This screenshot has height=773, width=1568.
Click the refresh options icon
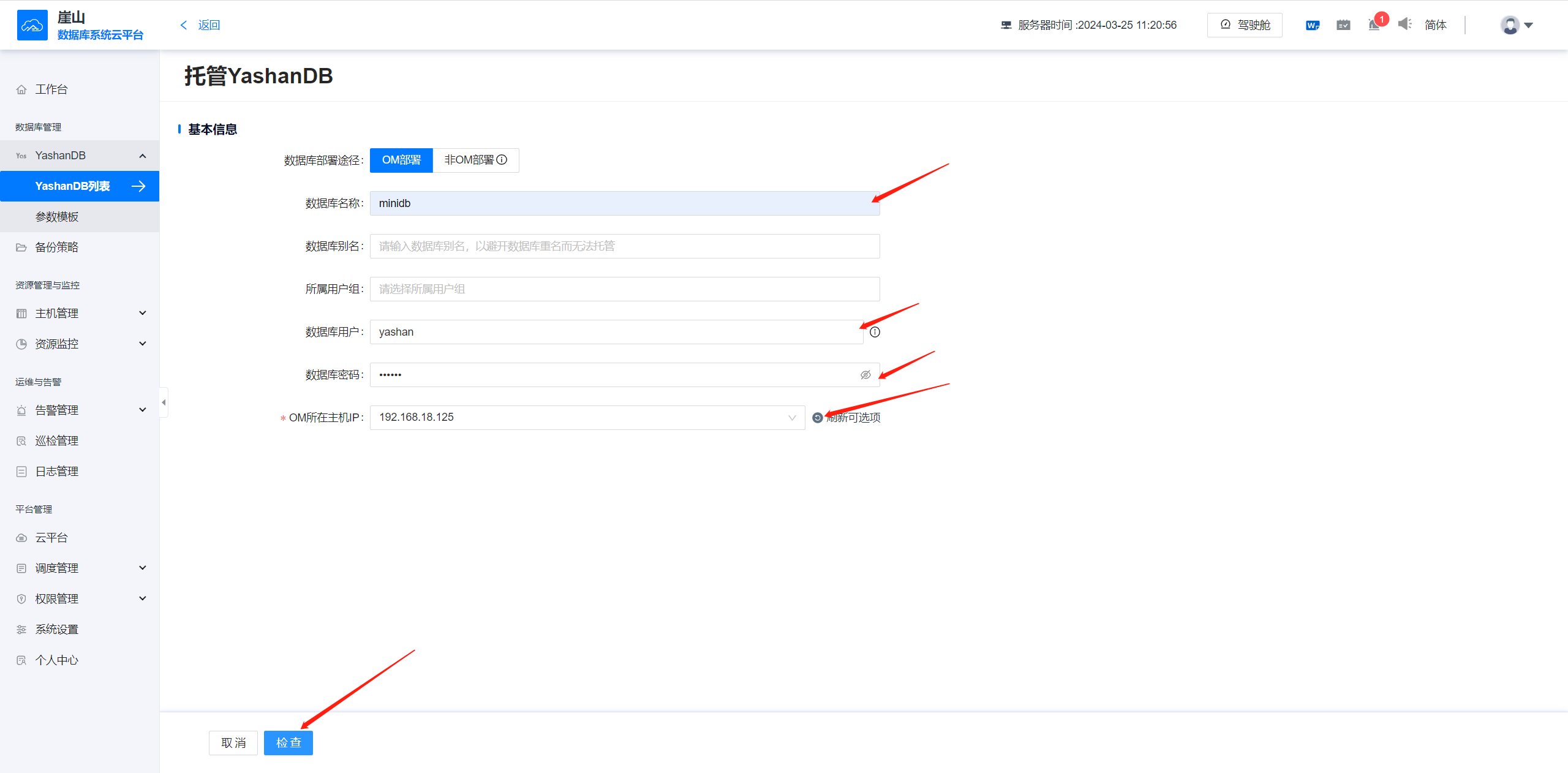(x=817, y=418)
